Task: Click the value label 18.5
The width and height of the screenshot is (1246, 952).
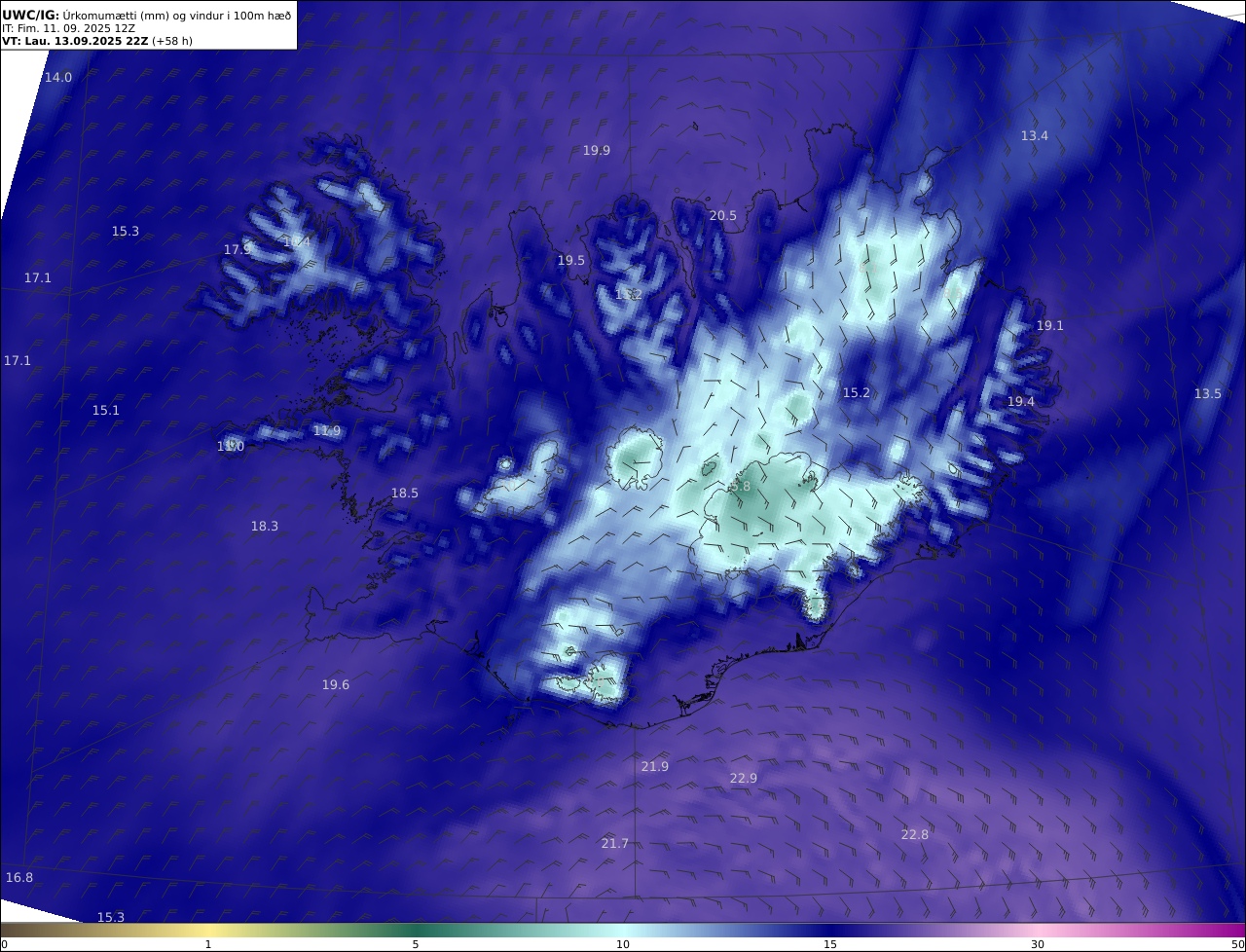Action: pyautogui.click(x=405, y=494)
